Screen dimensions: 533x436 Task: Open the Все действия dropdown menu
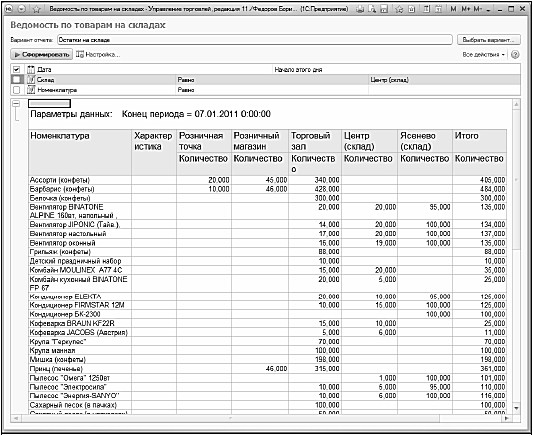[x=483, y=54]
